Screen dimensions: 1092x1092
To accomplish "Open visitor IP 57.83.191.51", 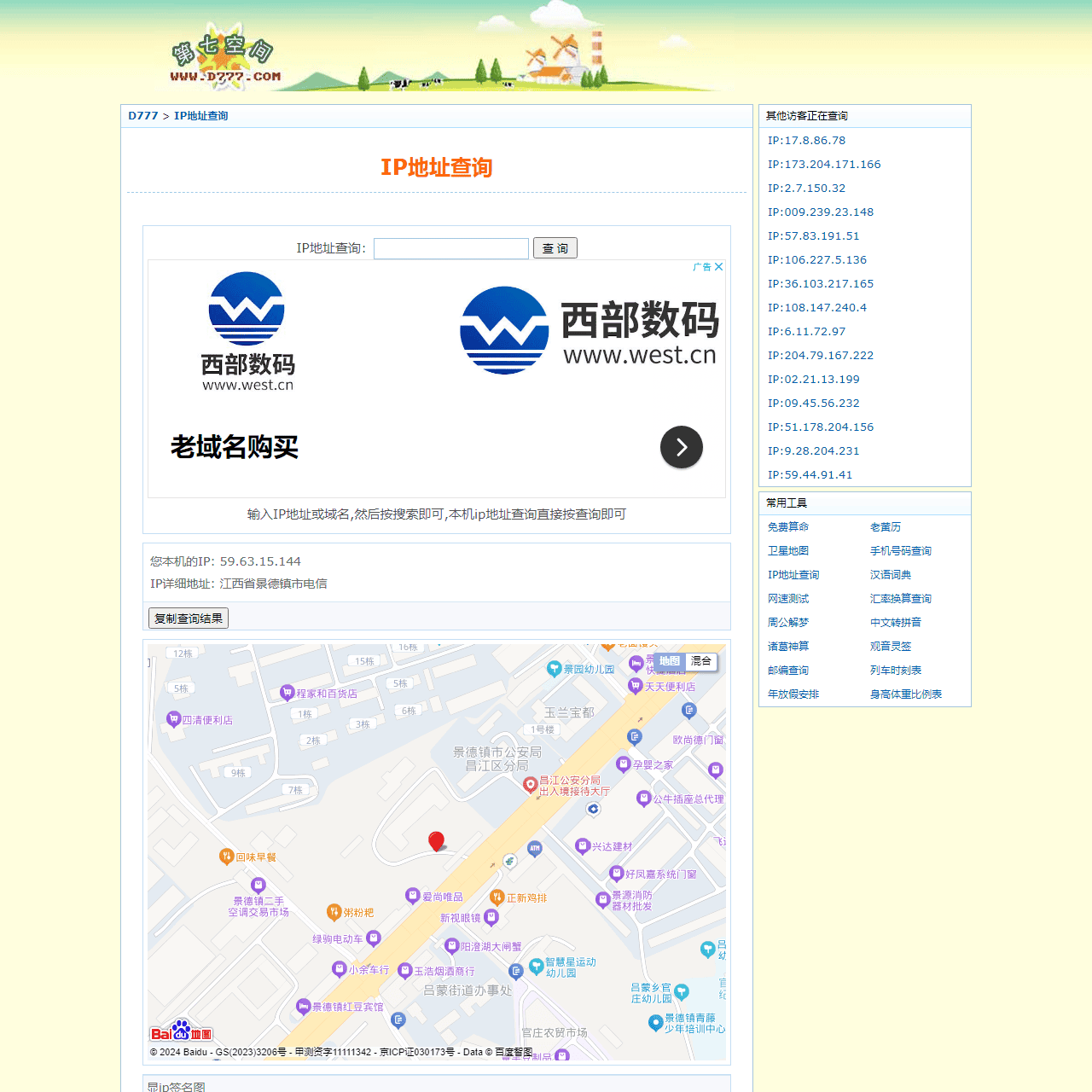I will pos(813,236).
